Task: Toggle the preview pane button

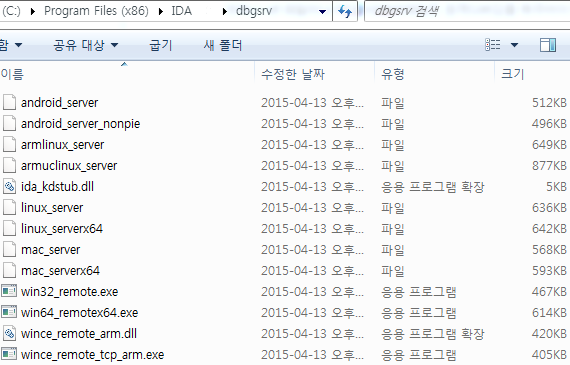Action: coord(547,45)
